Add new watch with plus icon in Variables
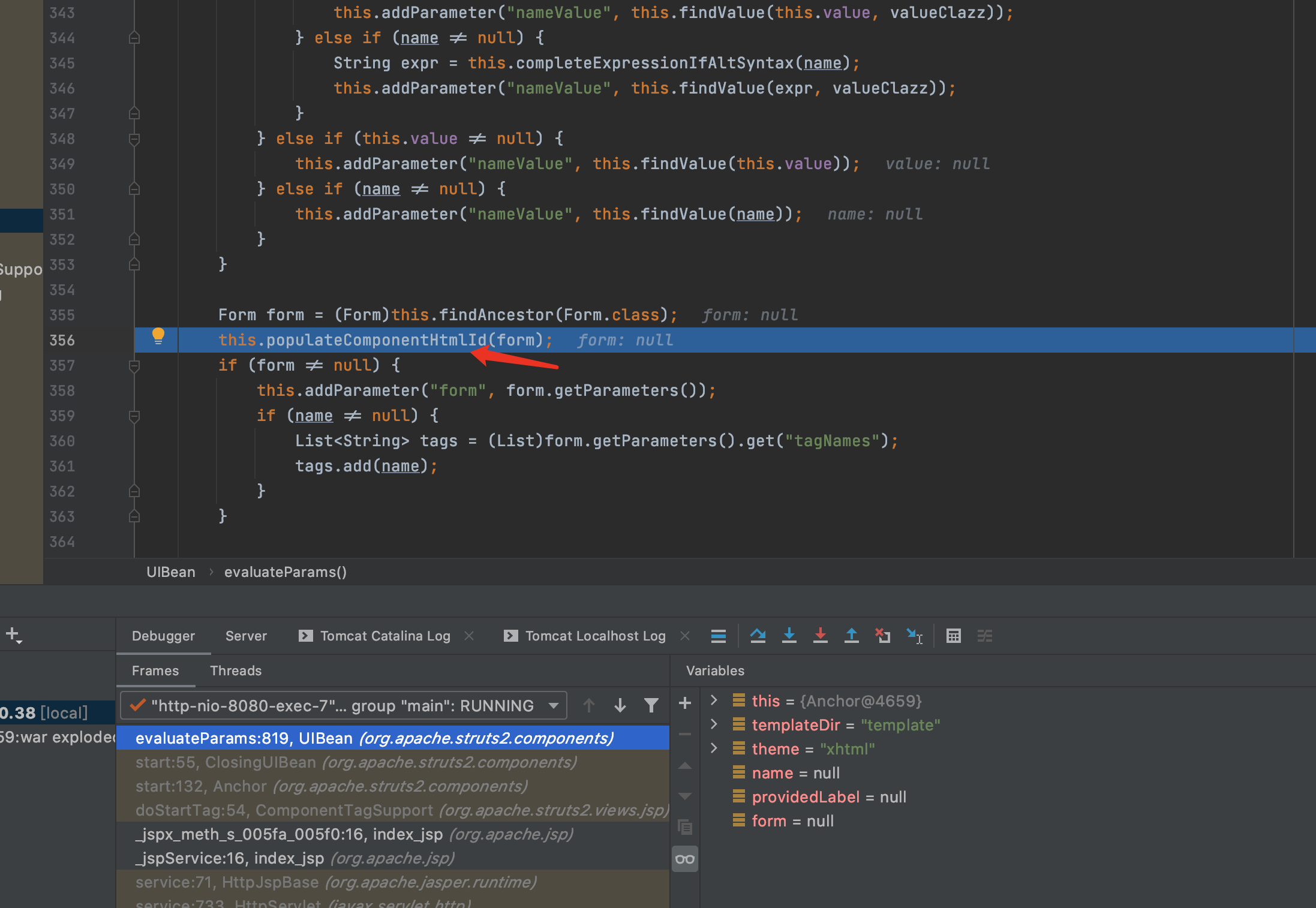Screen dimensions: 1316x908 click(x=685, y=703)
